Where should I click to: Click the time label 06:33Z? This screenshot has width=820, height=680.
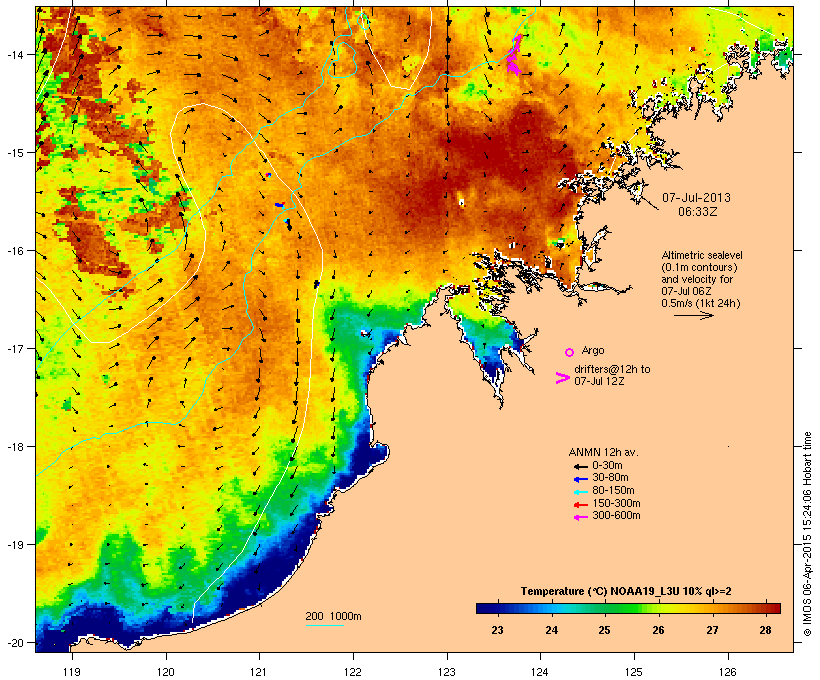coord(698,212)
